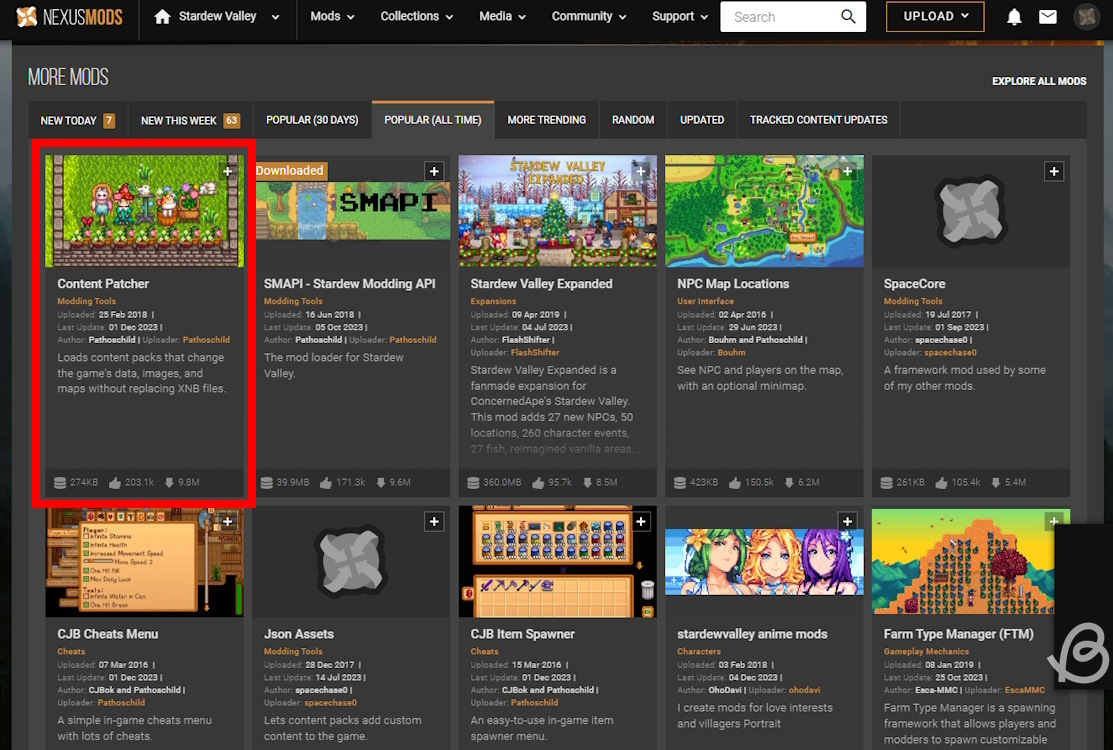Click the Nexus Mods logo
This screenshot has height=750, width=1113.
[x=67, y=17]
